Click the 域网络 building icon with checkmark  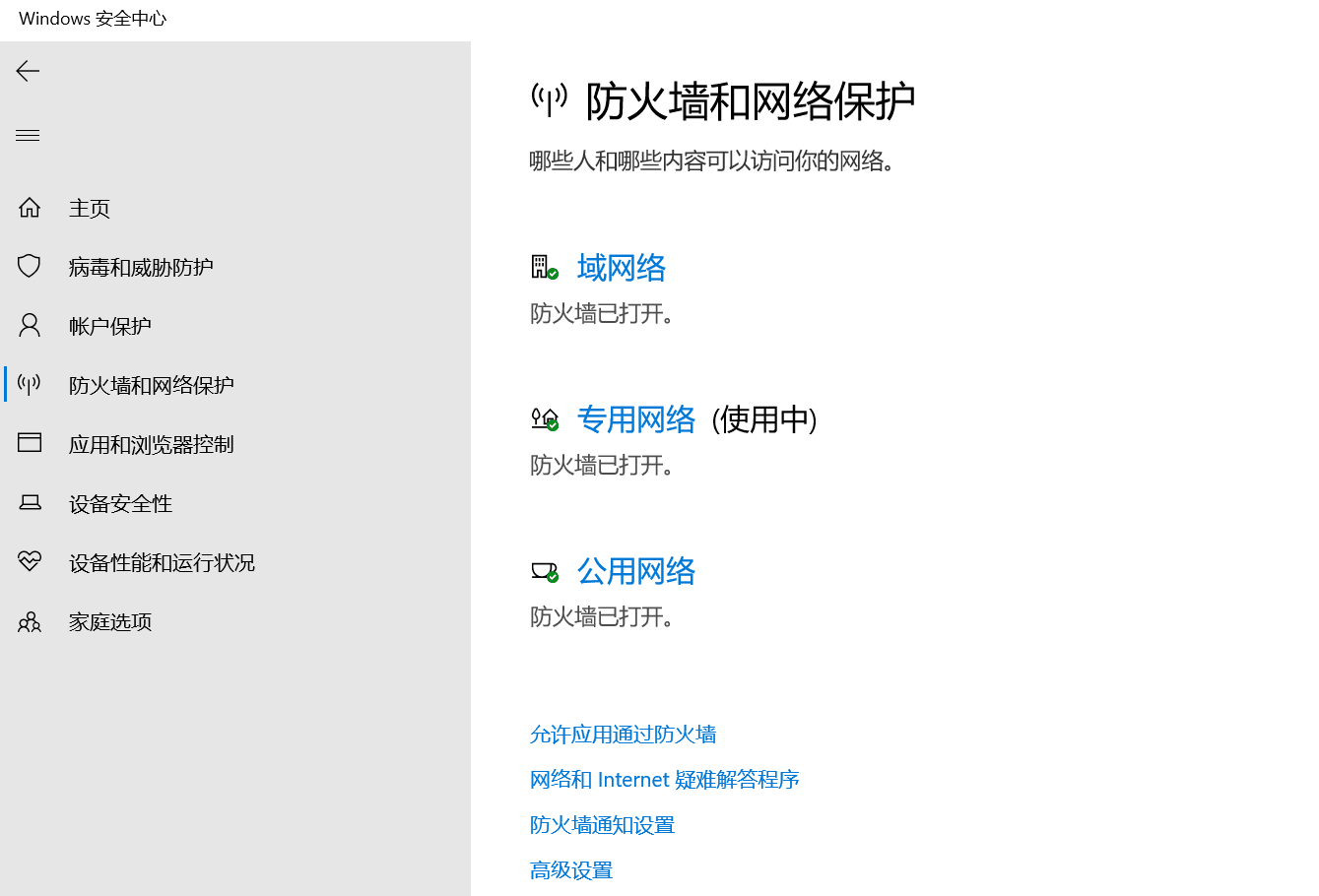pos(545,266)
